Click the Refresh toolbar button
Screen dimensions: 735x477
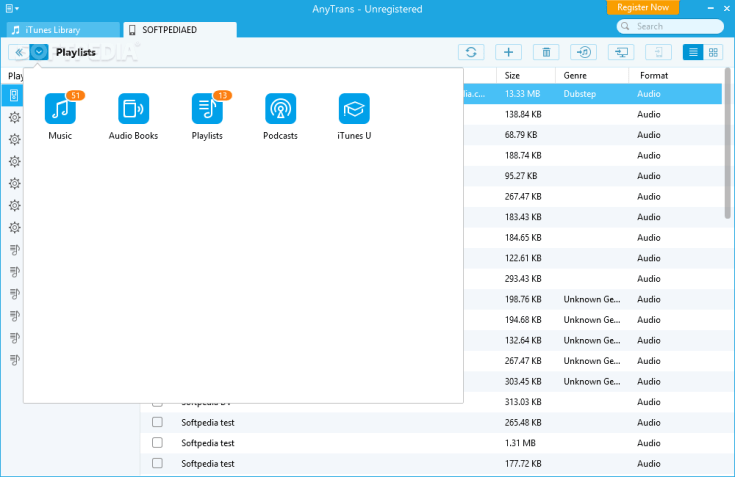click(x=471, y=52)
